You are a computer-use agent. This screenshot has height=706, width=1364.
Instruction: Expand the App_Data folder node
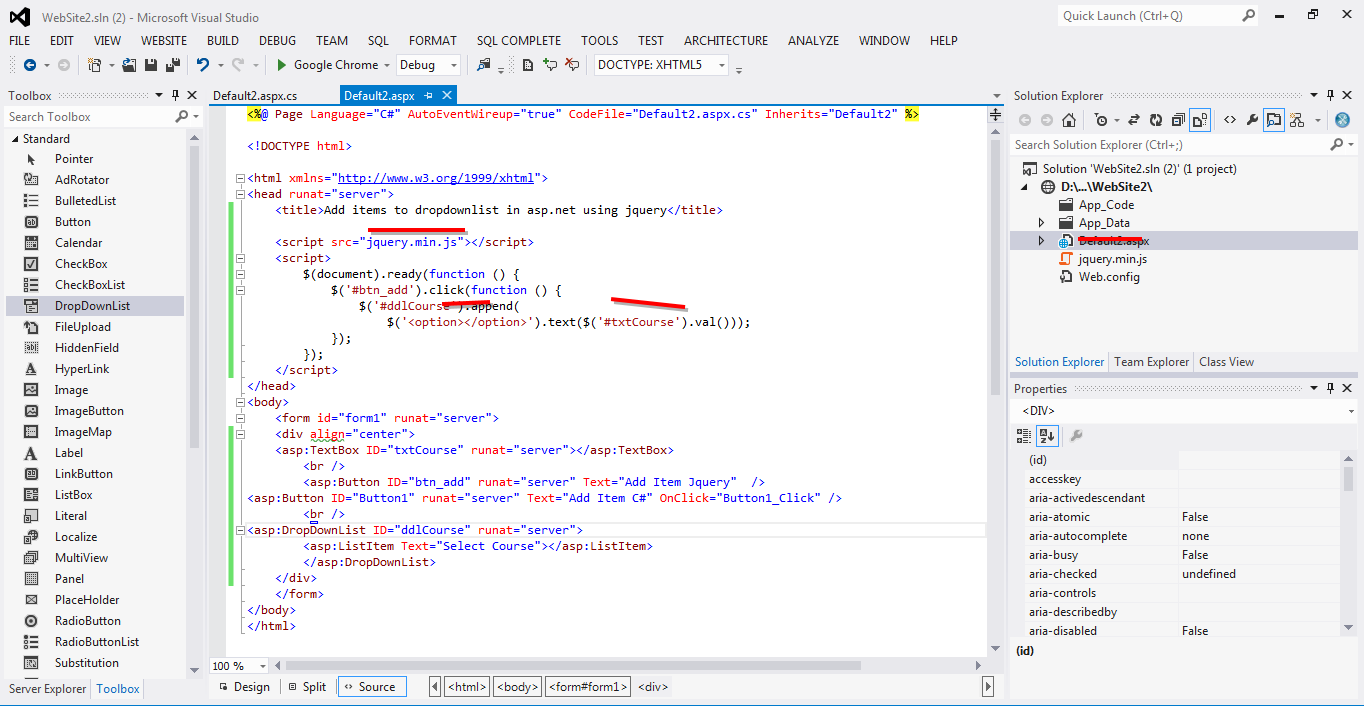(x=1041, y=223)
